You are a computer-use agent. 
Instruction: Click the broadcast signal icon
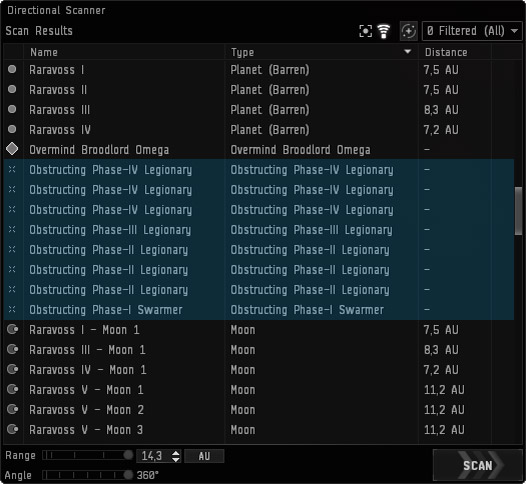383,31
